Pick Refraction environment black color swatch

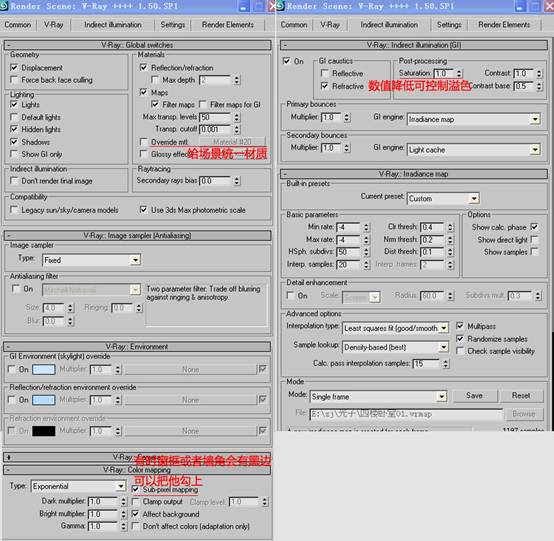[44, 431]
